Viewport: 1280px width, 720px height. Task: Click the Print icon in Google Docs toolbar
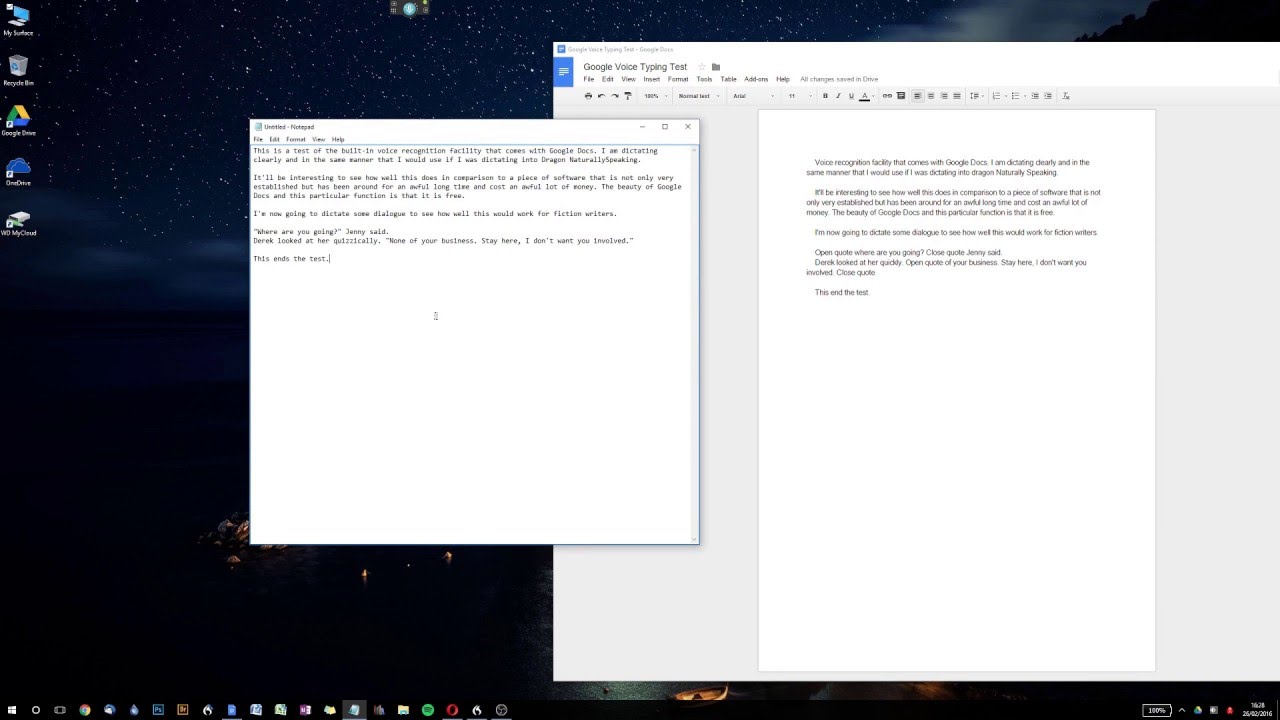588,96
